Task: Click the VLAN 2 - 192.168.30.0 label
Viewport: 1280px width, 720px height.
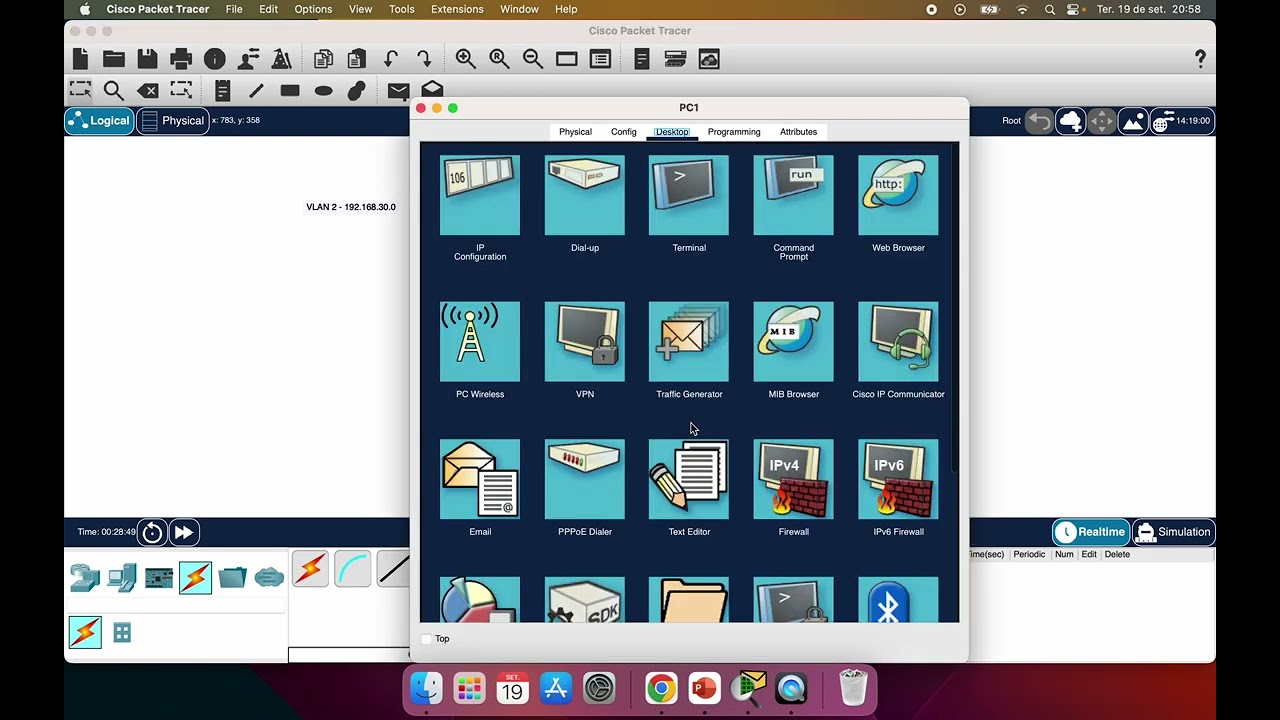Action: (351, 207)
